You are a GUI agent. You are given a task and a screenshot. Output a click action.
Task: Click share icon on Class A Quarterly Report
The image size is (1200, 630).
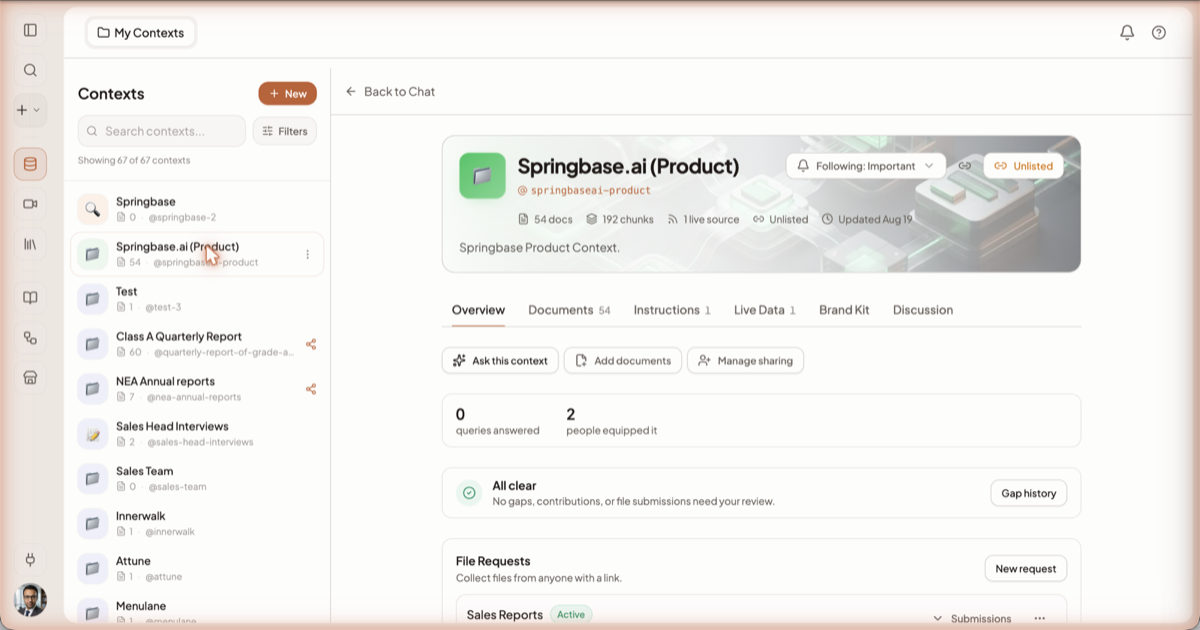pyautogui.click(x=311, y=344)
